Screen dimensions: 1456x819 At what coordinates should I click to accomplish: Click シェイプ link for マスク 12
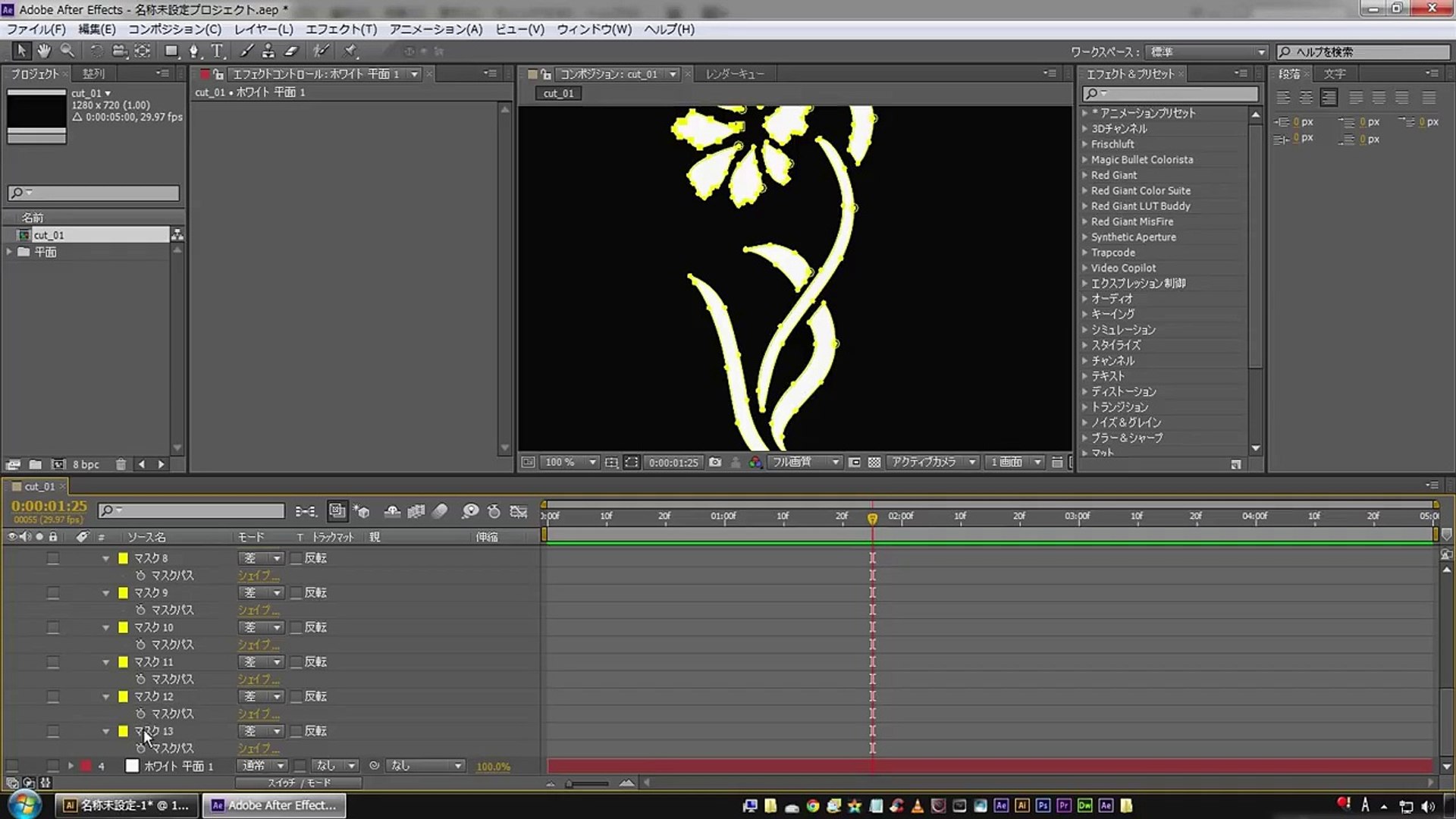point(259,714)
